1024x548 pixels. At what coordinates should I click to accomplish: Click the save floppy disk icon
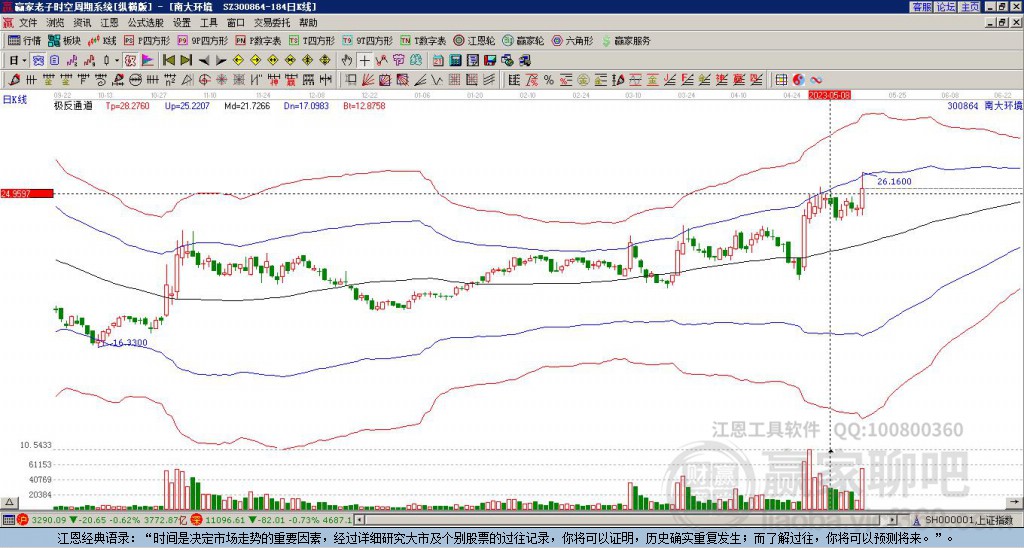pos(490,60)
